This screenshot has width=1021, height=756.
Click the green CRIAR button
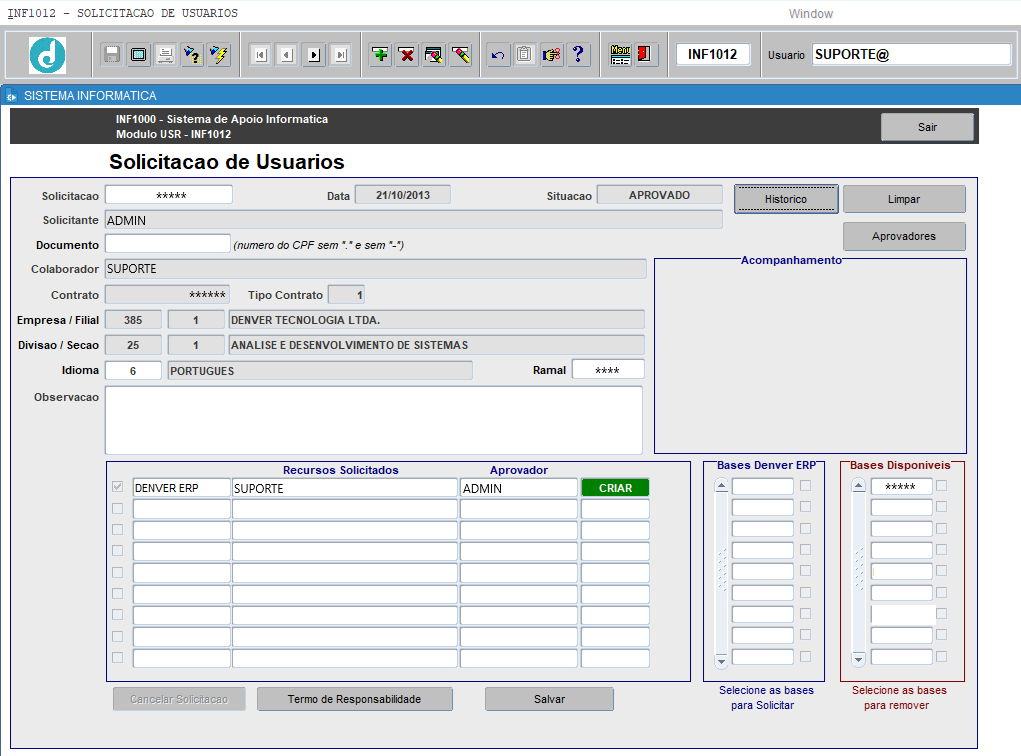(x=615, y=488)
